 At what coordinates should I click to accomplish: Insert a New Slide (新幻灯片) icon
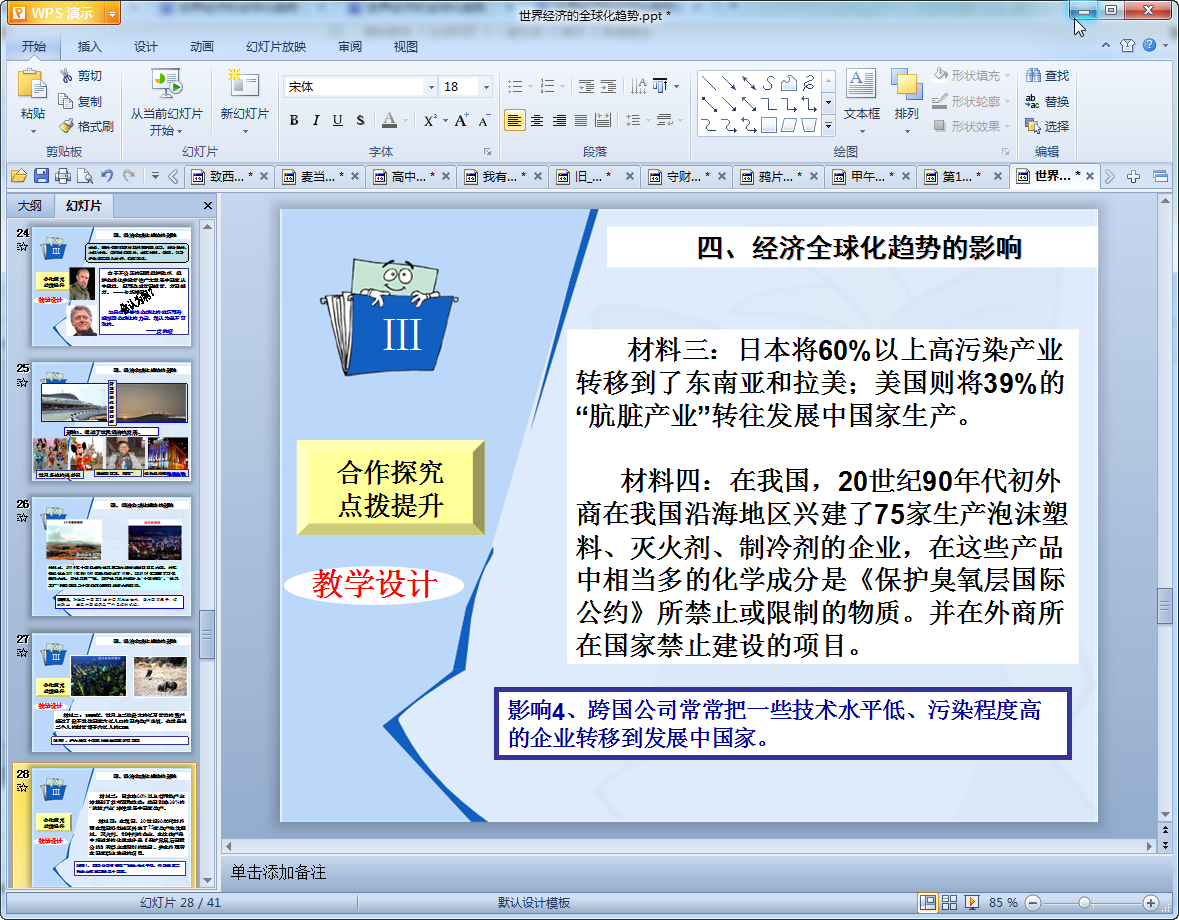click(x=244, y=84)
